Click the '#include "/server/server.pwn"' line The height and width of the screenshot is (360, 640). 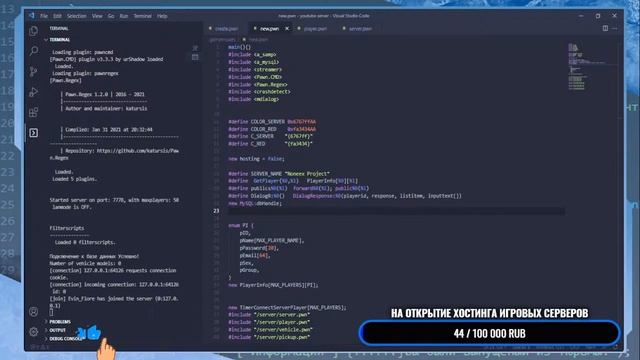tap(269, 315)
